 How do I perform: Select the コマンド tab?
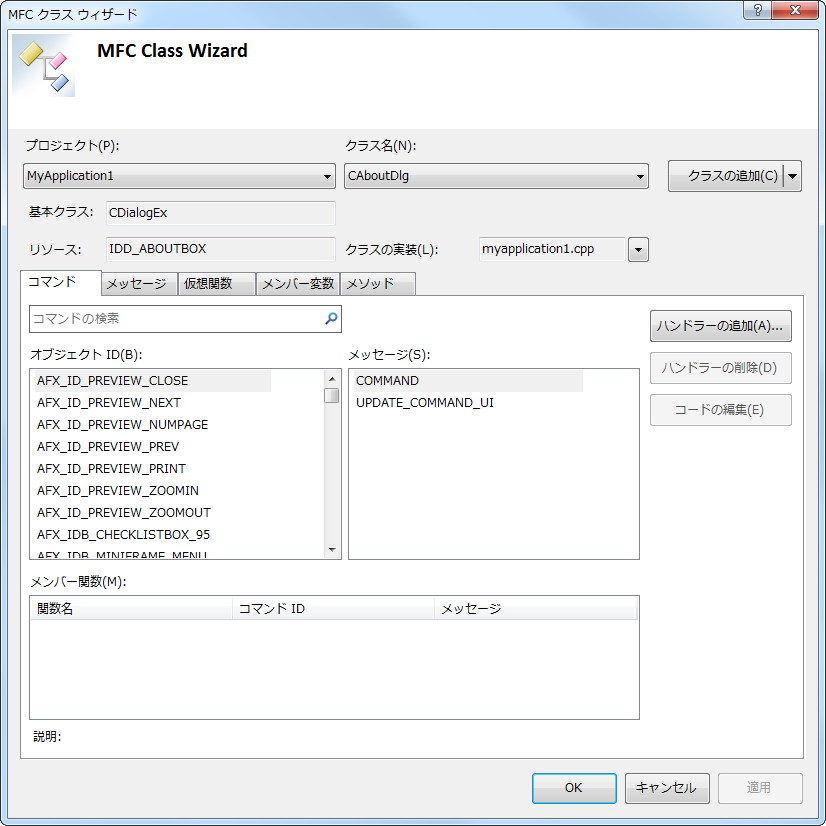click(x=53, y=282)
